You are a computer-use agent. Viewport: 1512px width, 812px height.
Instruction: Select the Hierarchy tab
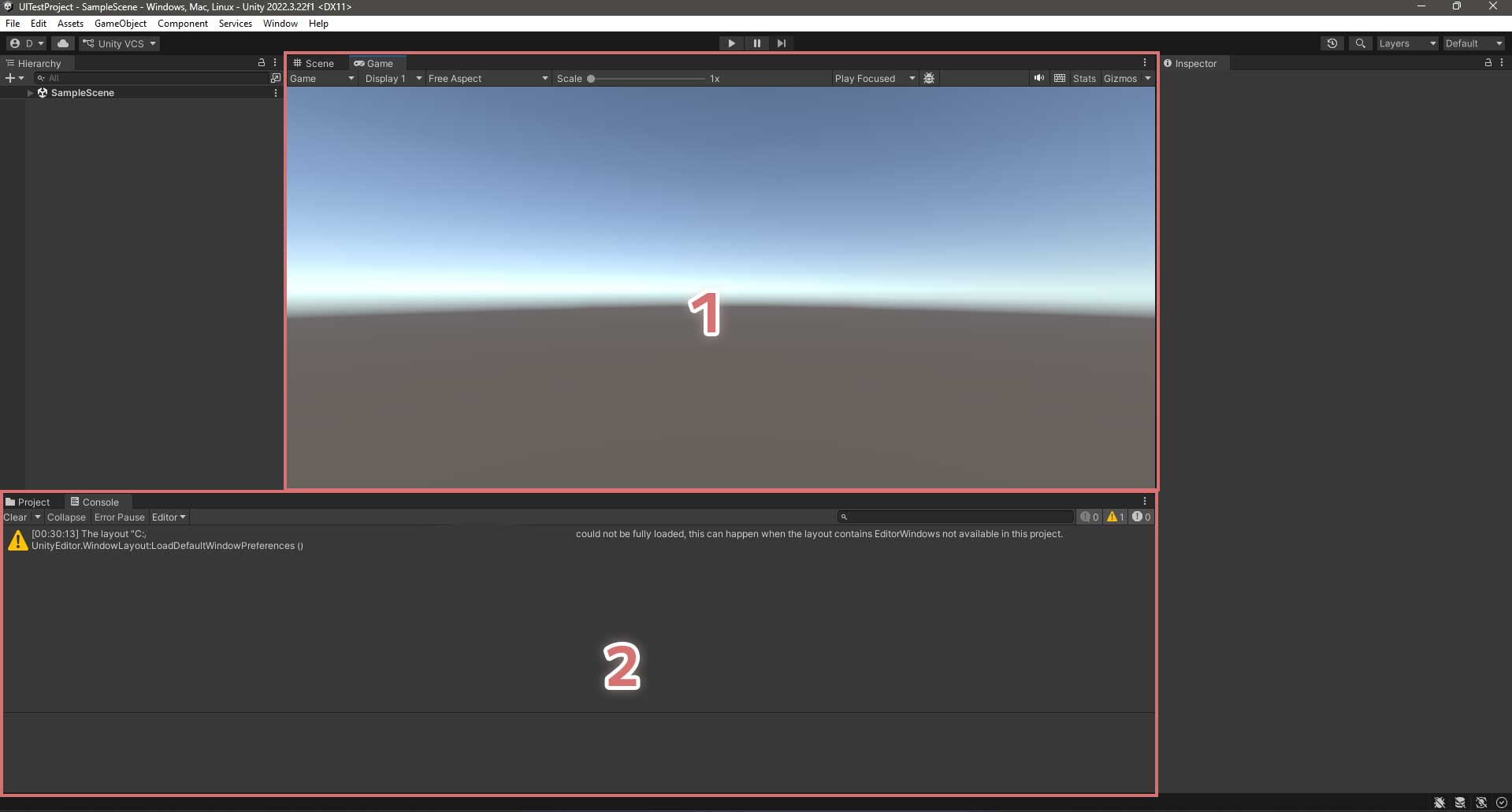pos(38,63)
